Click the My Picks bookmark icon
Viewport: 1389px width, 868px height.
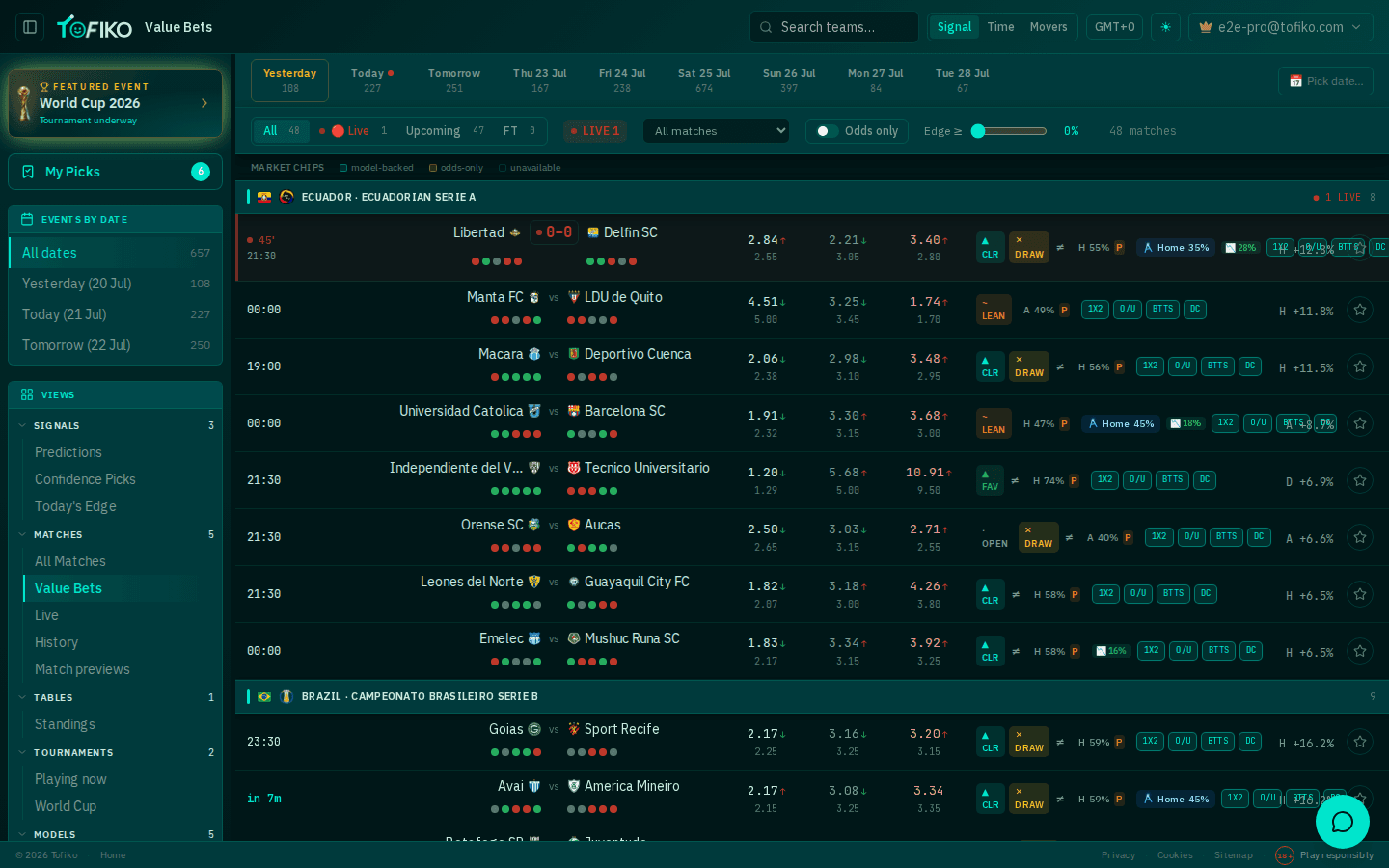point(28,172)
